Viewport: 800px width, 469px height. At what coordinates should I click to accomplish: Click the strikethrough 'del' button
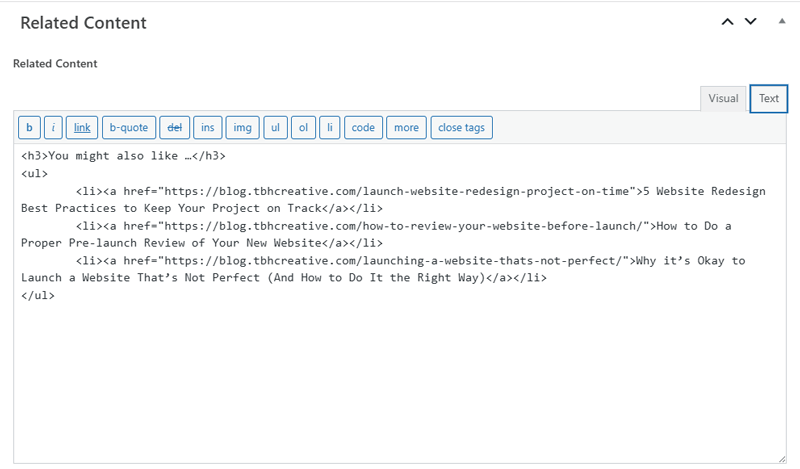[x=174, y=128]
